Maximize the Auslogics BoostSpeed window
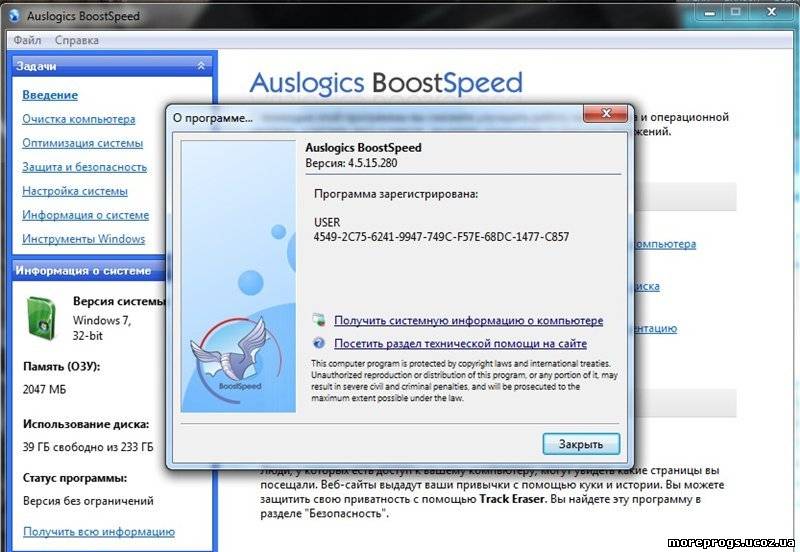This screenshot has height=552, width=800. pyautogui.click(x=736, y=12)
